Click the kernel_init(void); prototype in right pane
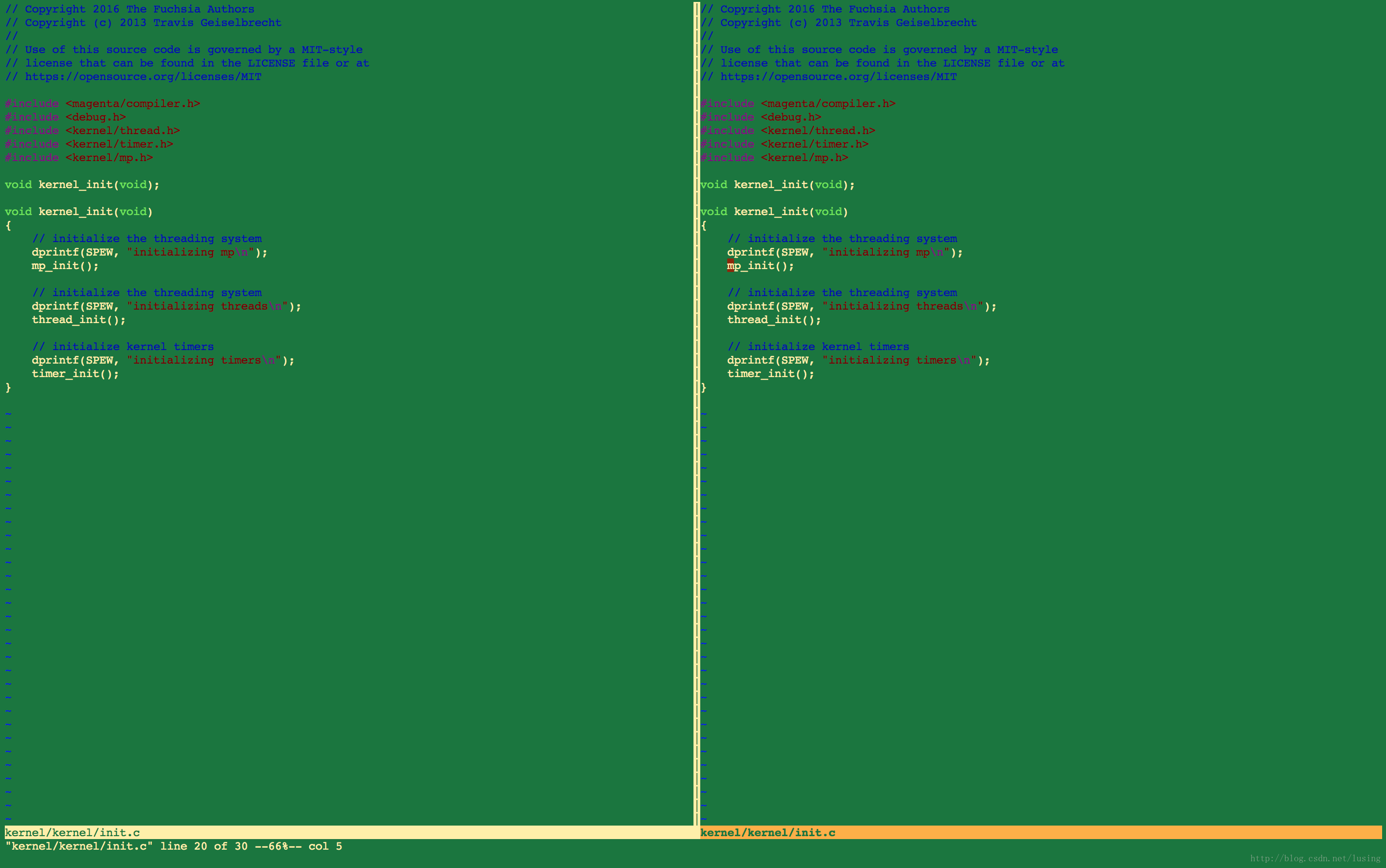Screen dimensions: 1386x868 [x=777, y=185]
